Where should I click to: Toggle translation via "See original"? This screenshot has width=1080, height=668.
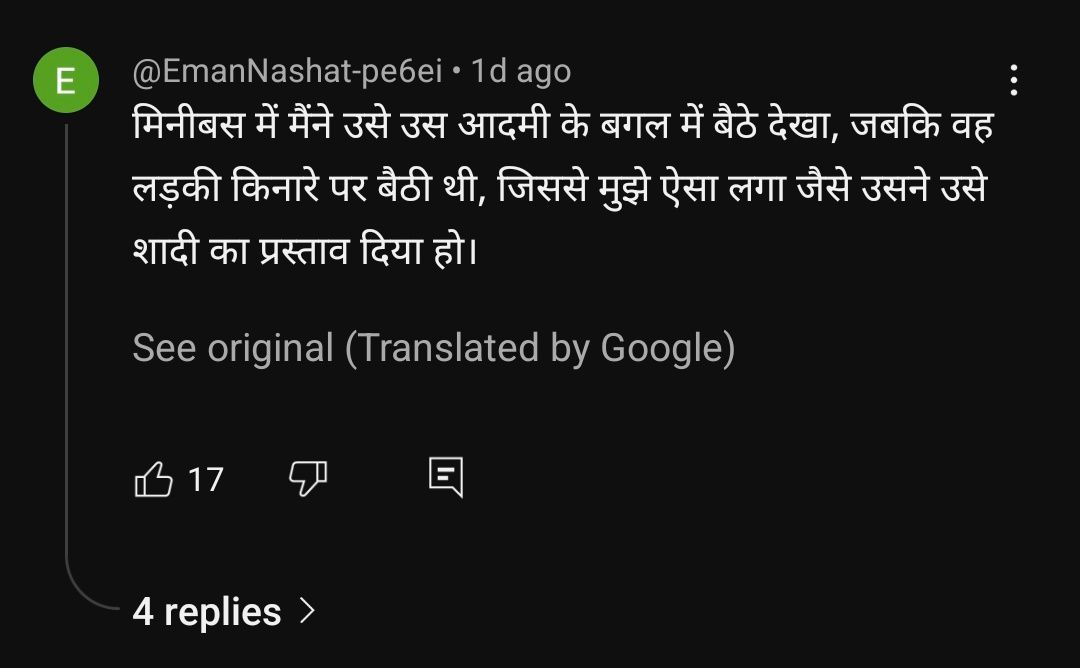[232, 348]
